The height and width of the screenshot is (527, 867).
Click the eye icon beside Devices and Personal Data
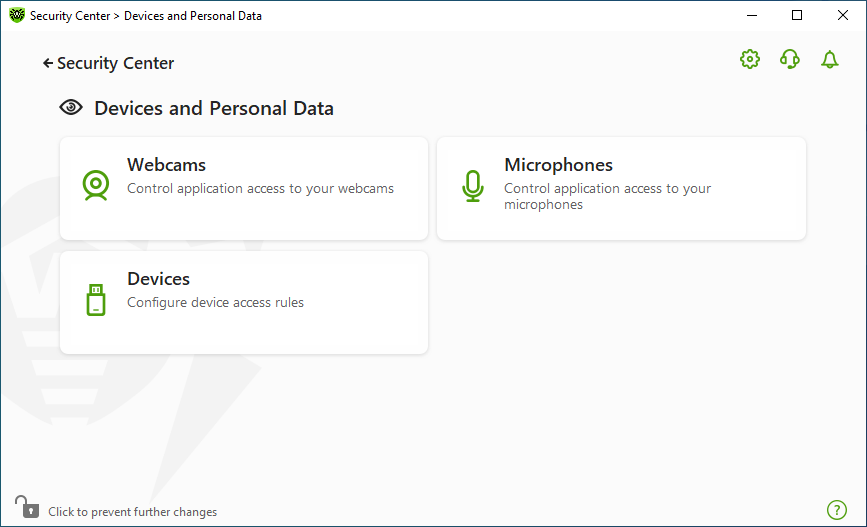71,107
